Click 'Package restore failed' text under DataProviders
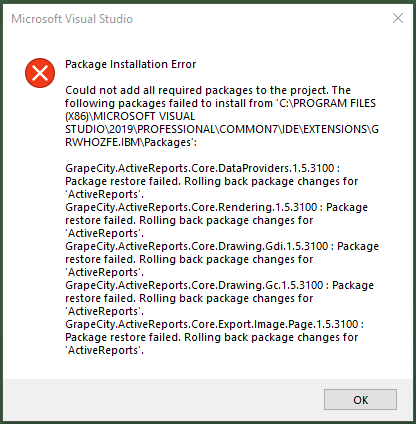The height and width of the screenshot is (424, 416). pyautogui.click(x=123, y=181)
